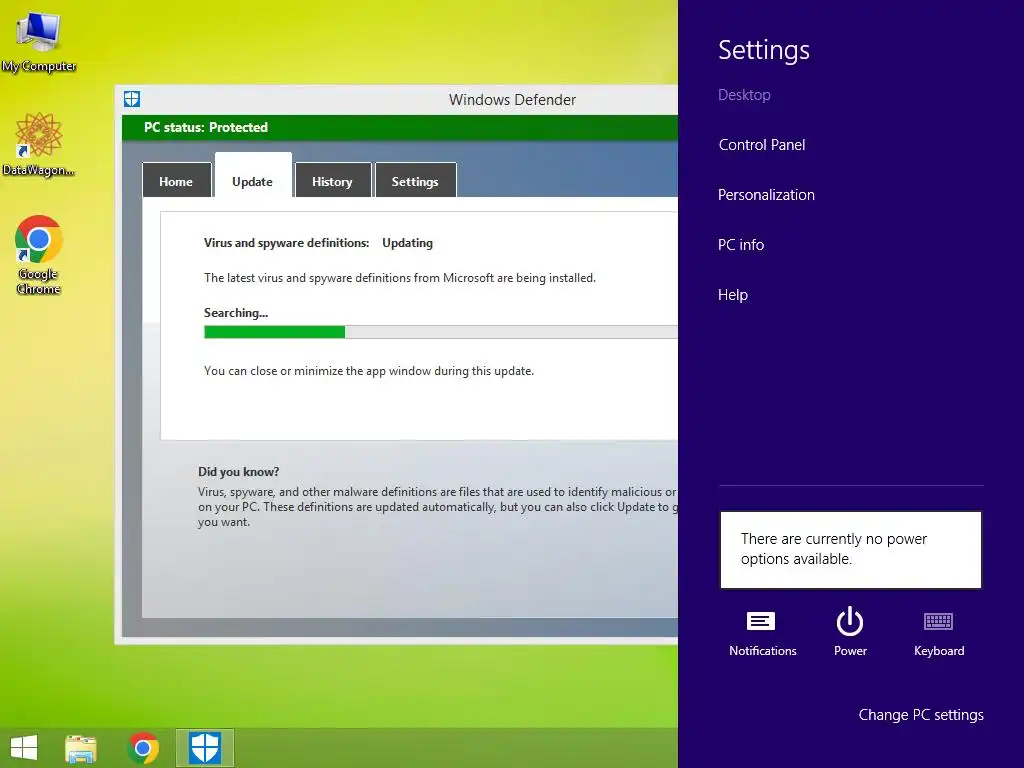This screenshot has width=1024, height=768.
Task: Open My Computer desktop icon
Action: point(39,40)
